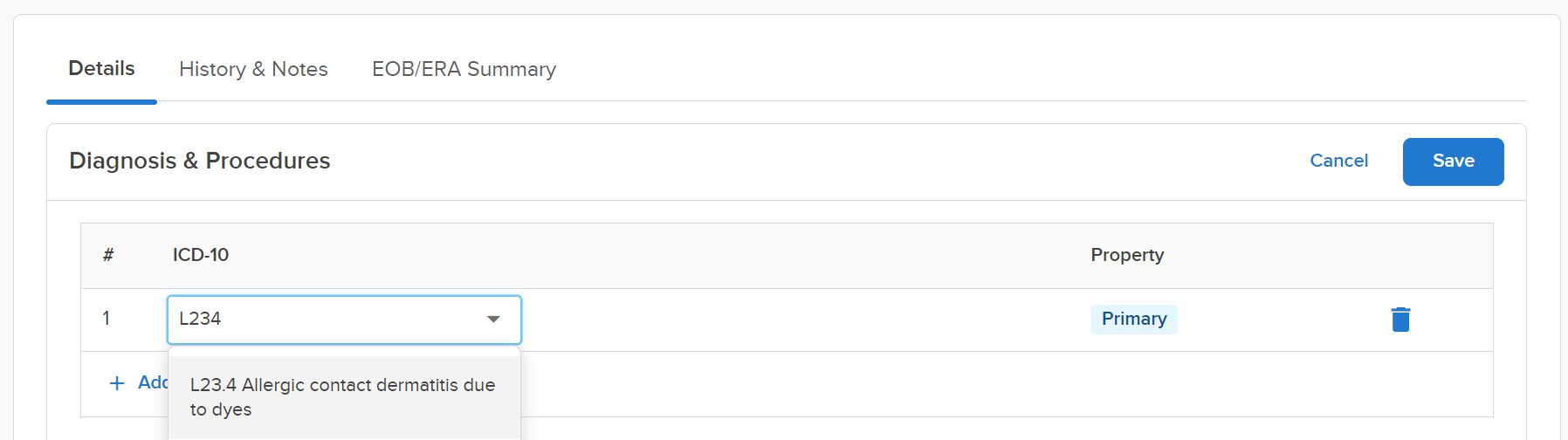Save the diagnosis changes

tap(1453, 162)
